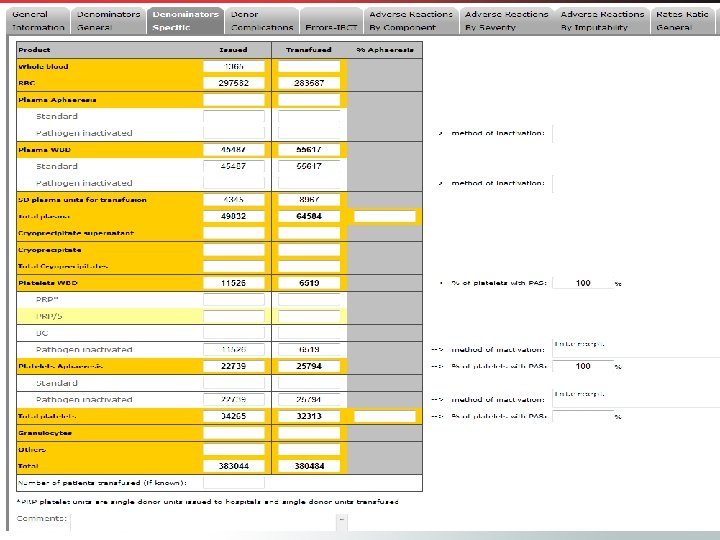Viewport: 720px width, 540px height.
Task: Open the Errors-IBCT tab
Action: point(331,21)
